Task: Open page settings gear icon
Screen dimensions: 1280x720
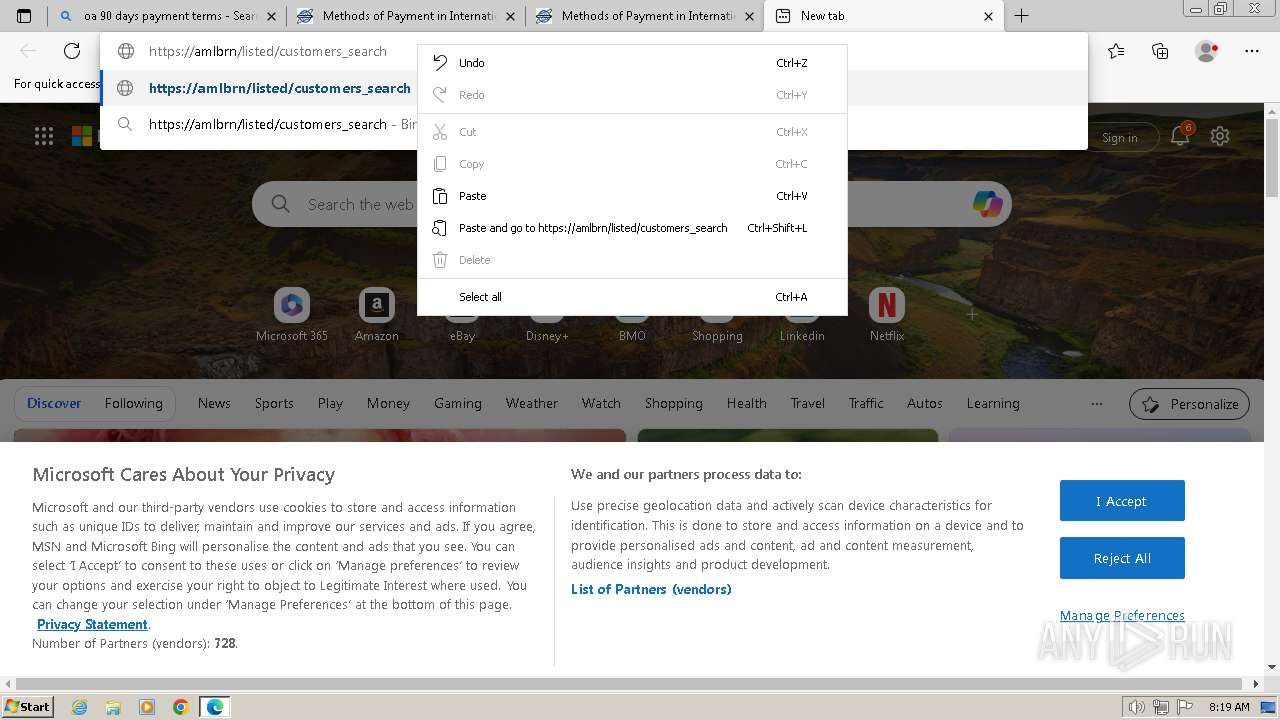Action: (1220, 137)
